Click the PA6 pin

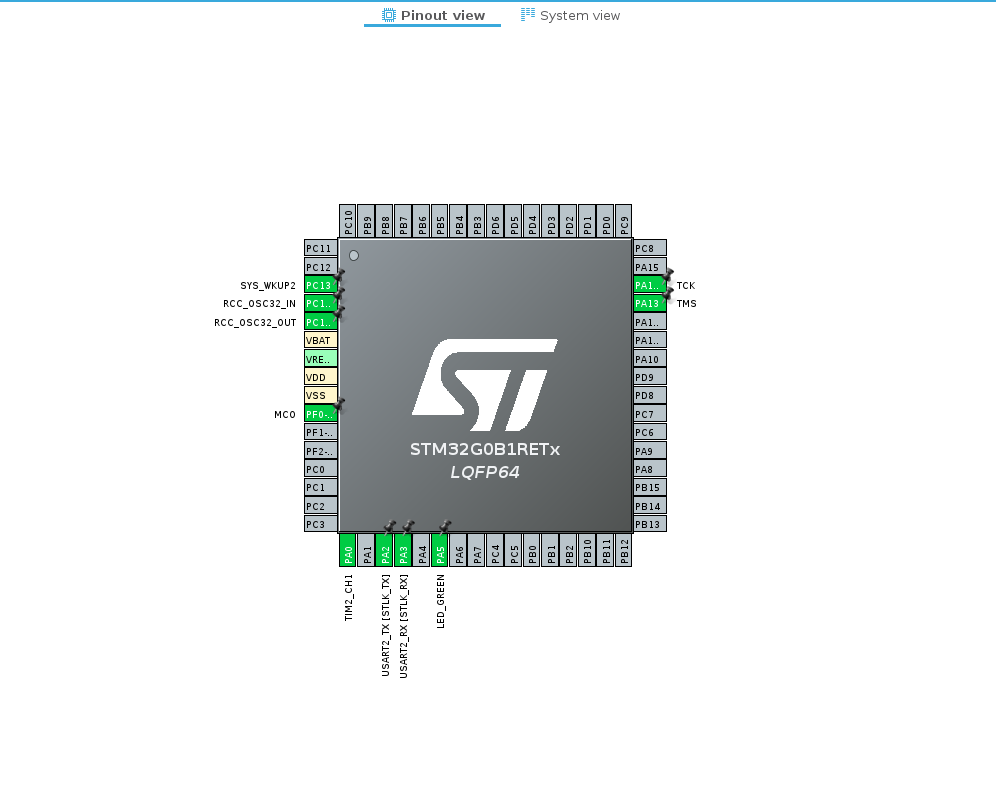pos(458,550)
